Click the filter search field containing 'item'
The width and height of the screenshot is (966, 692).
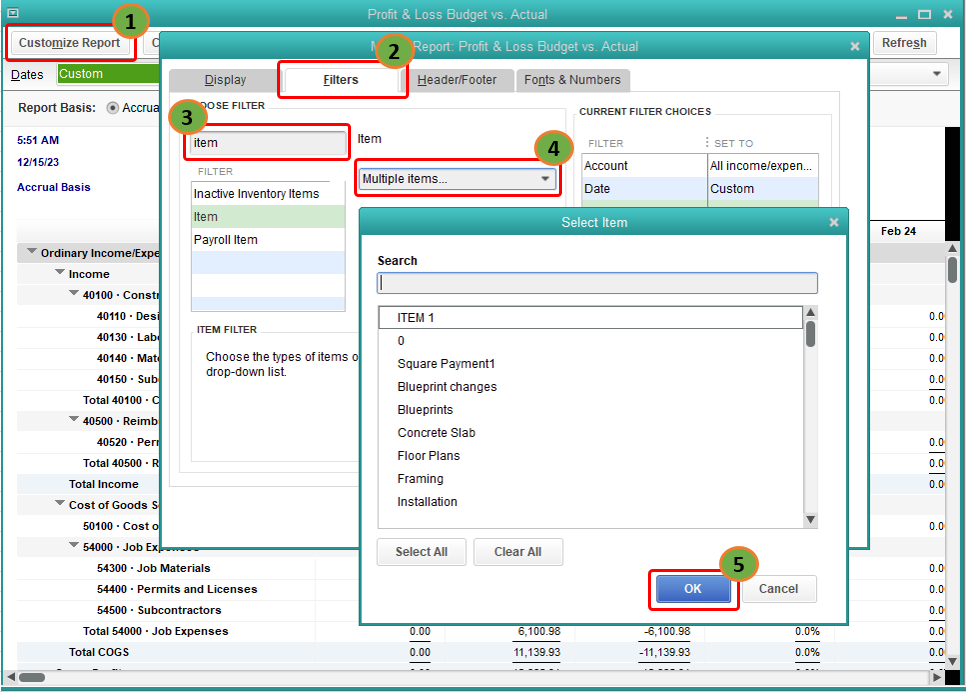click(269, 143)
